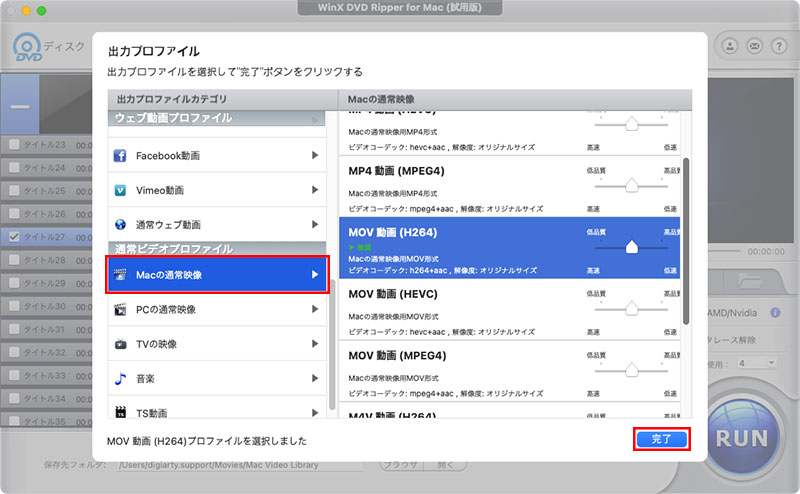This screenshot has width=800, height=494.
Task: Toggle checkbox for タイトル23
Action: coord(14,144)
